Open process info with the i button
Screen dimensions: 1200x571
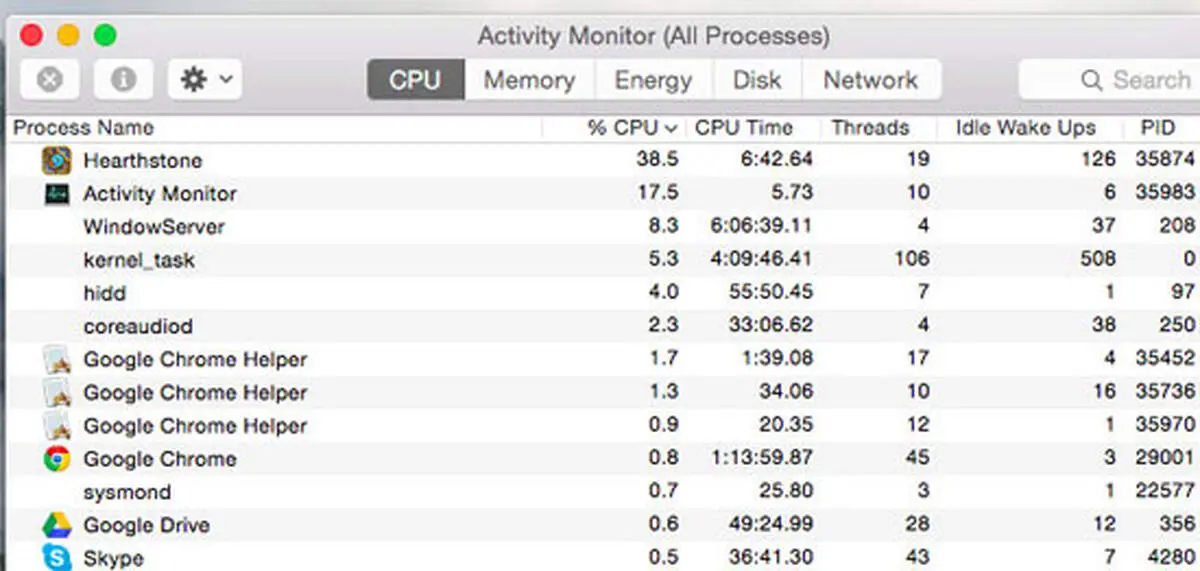point(123,79)
